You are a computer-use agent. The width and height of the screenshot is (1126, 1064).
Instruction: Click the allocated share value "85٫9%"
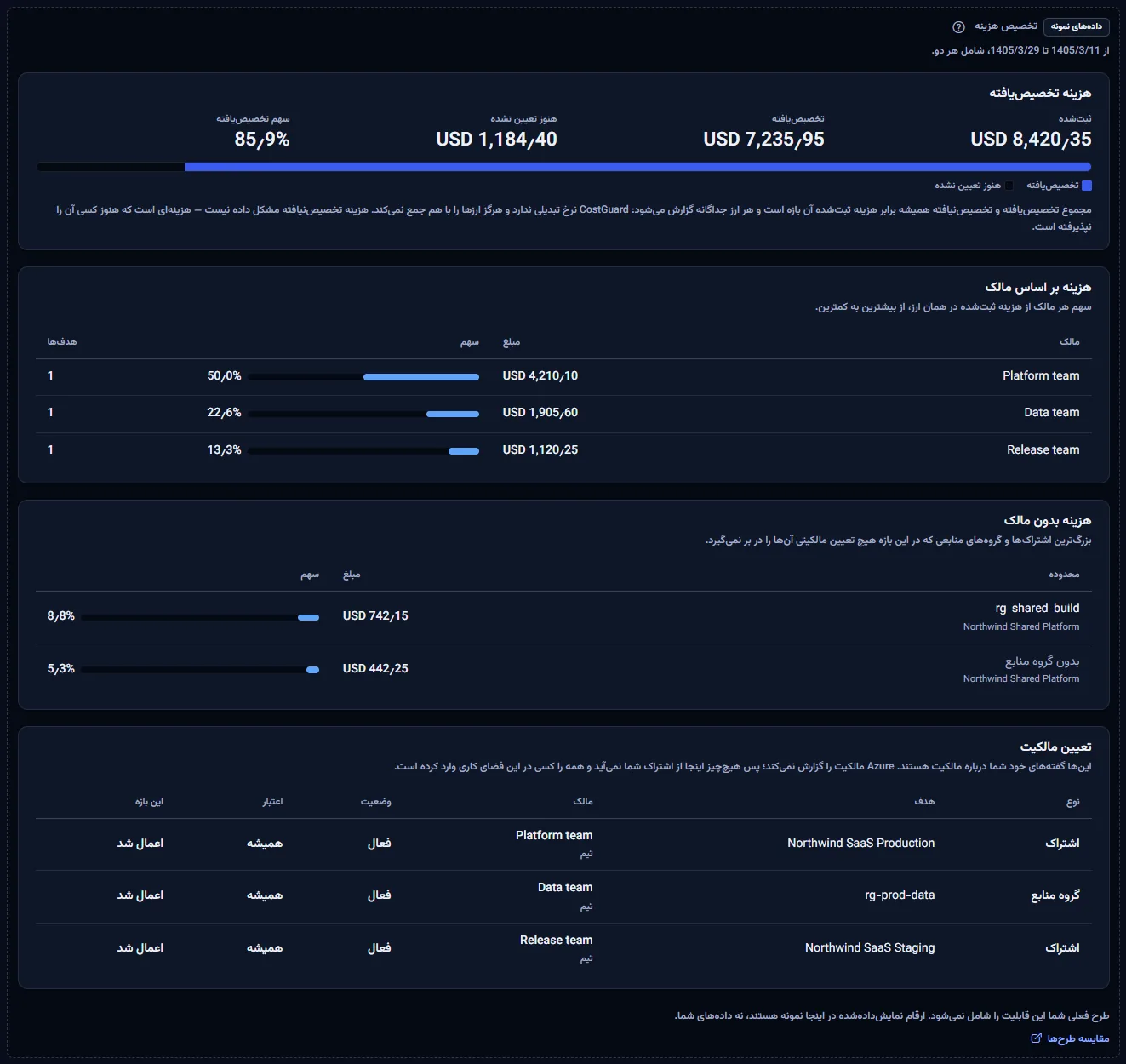[x=262, y=140]
